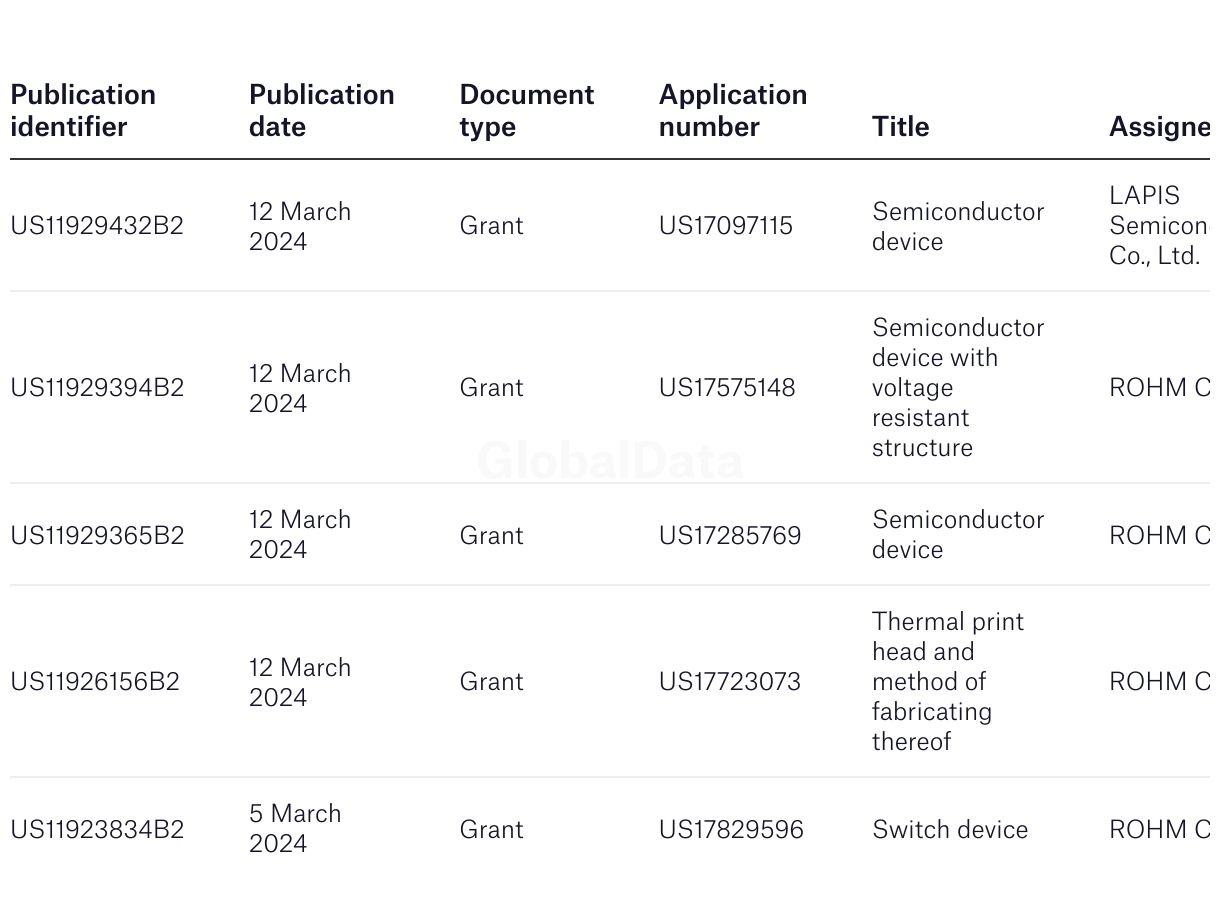Click the Document type column header
This screenshot has width=1220, height=920.
(526, 110)
